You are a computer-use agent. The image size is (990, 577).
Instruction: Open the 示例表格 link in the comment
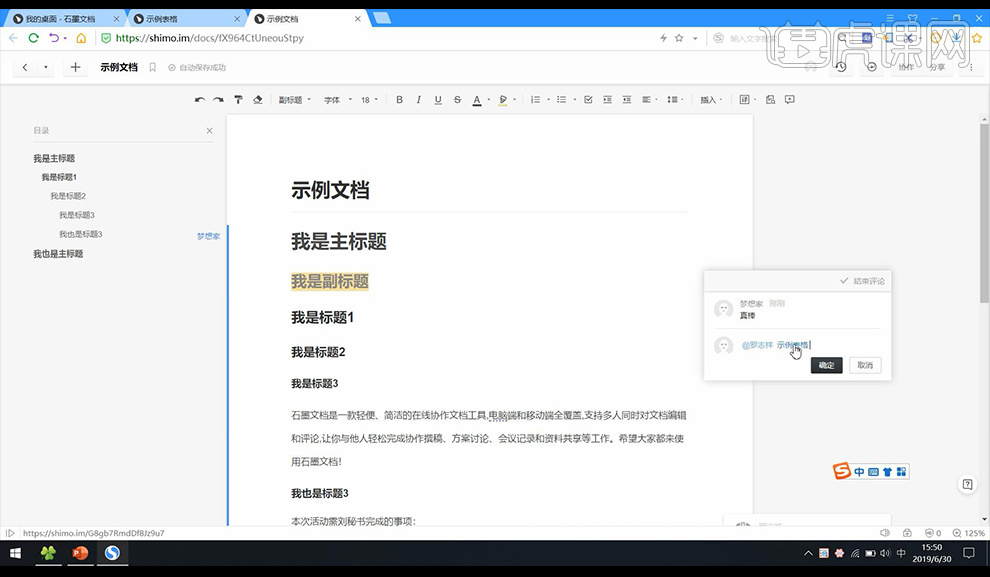pos(792,345)
